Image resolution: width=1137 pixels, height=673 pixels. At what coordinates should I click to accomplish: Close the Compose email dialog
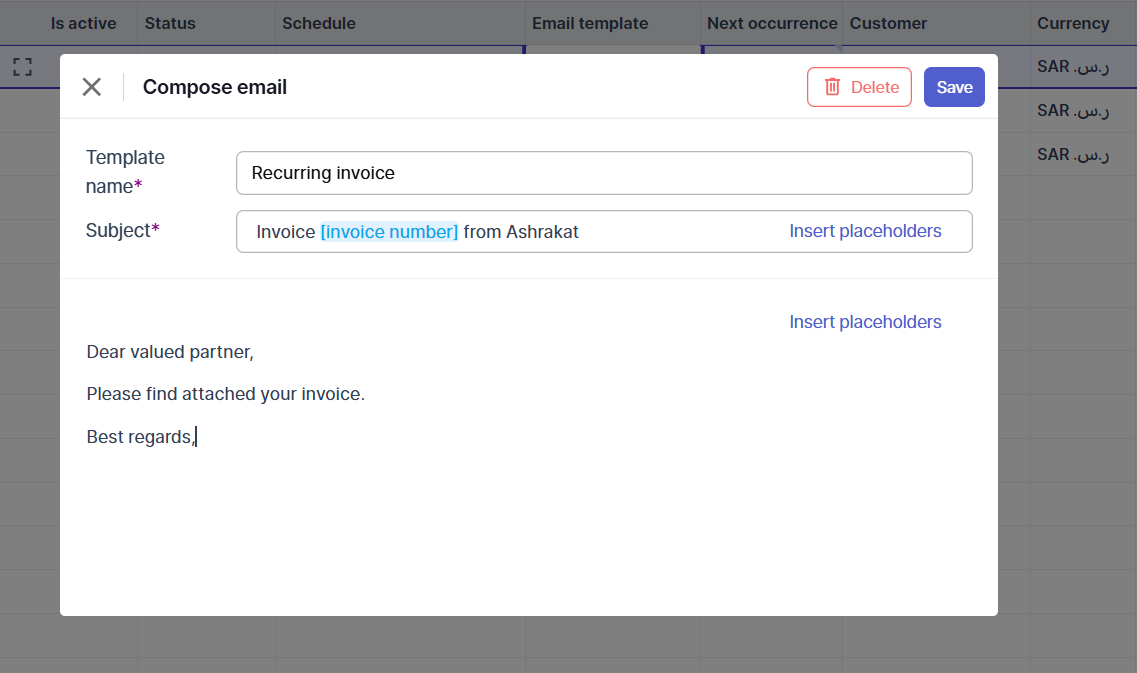(x=92, y=87)
